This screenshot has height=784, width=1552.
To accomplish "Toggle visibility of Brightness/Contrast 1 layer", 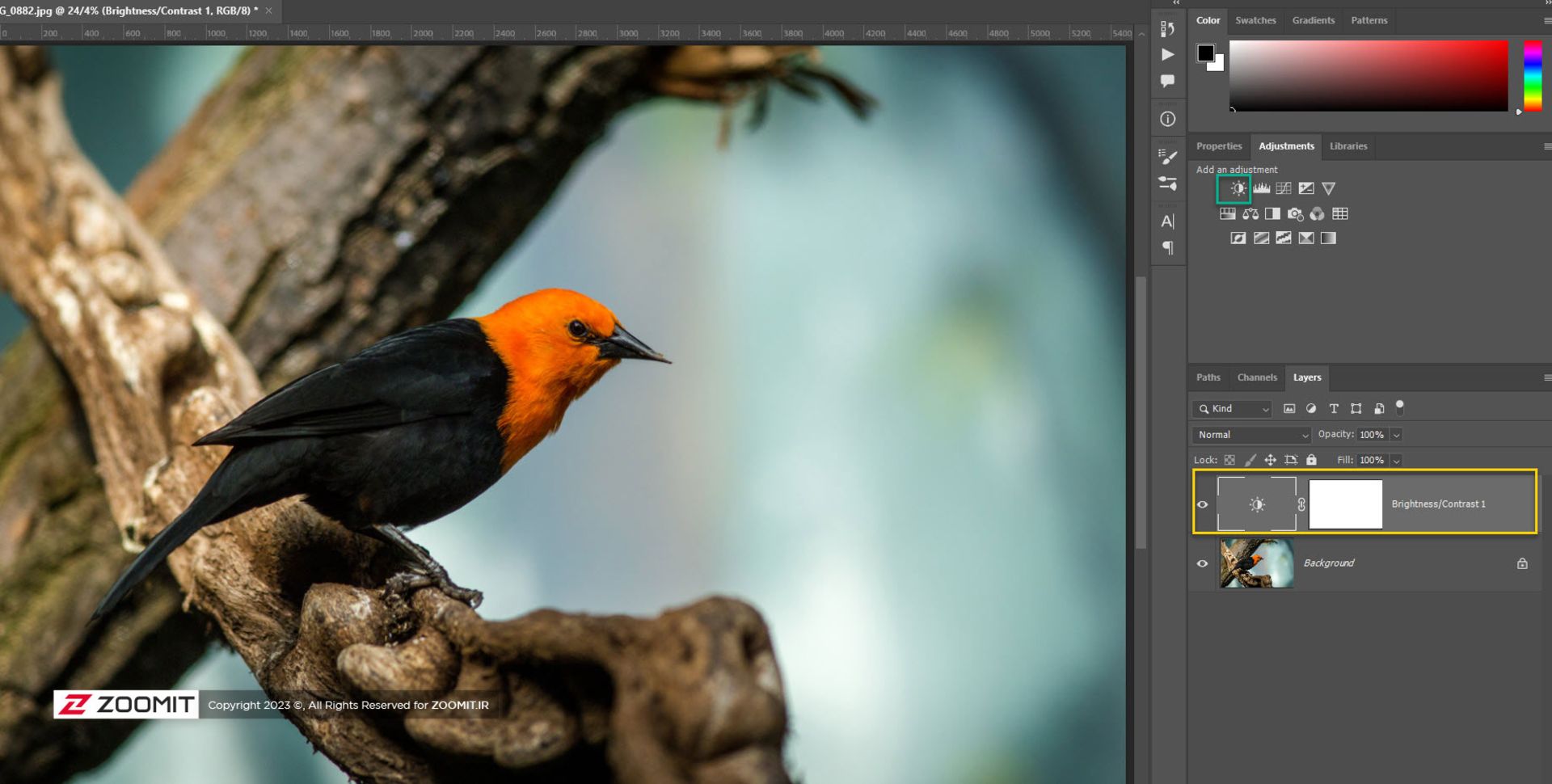I will point(1203,504).
